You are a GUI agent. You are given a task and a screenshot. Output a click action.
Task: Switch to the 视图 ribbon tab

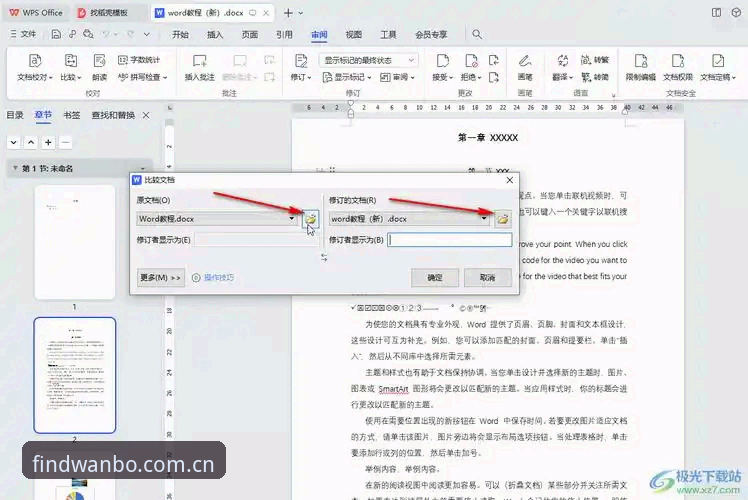[x=353, y=34]
